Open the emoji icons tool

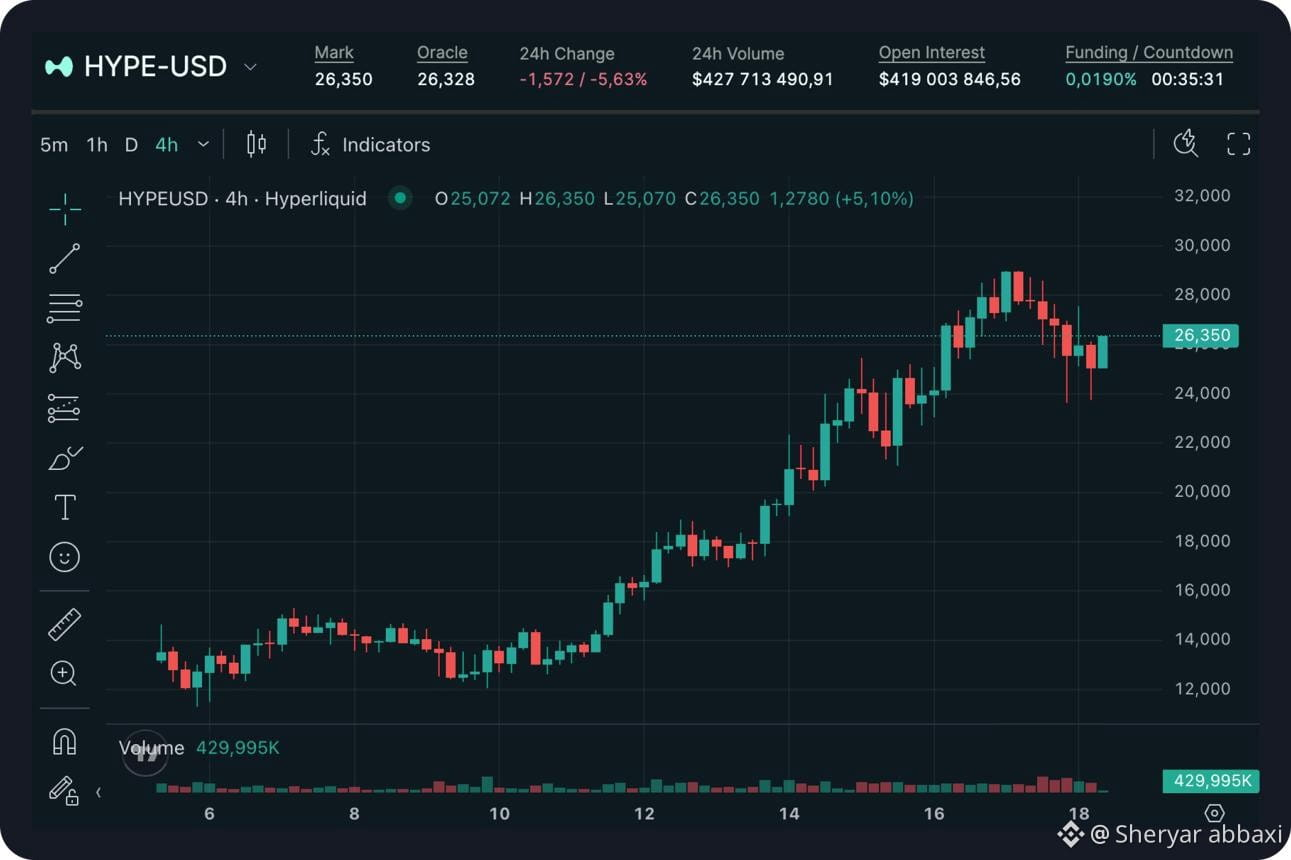[65, 557]
